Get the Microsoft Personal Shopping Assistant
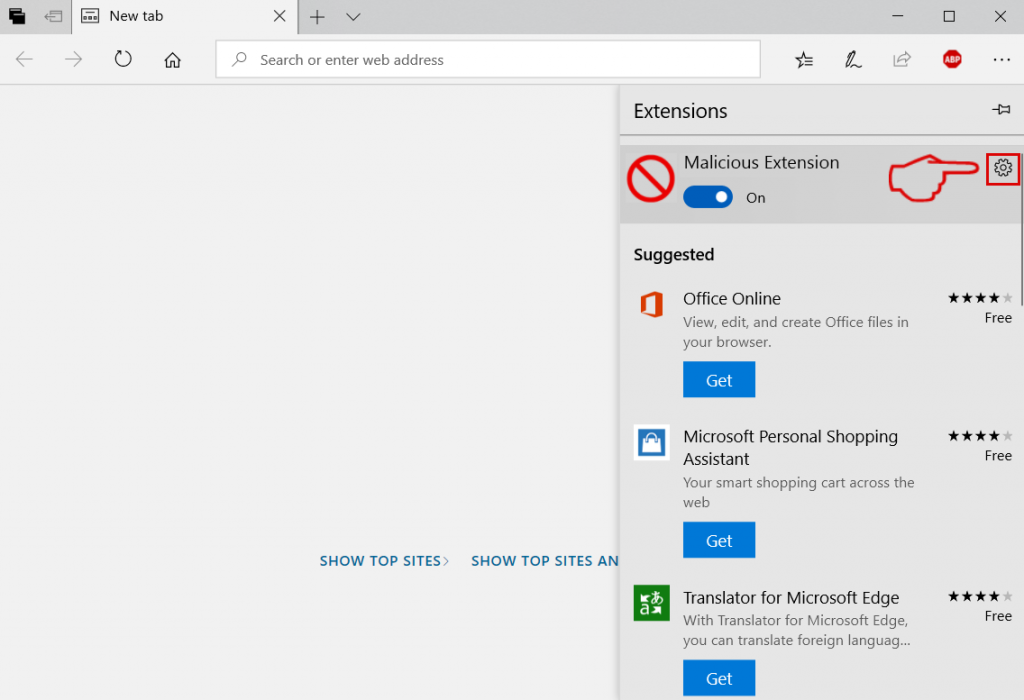This screenshot has width=1024, height=700. (x=719, y=540)
